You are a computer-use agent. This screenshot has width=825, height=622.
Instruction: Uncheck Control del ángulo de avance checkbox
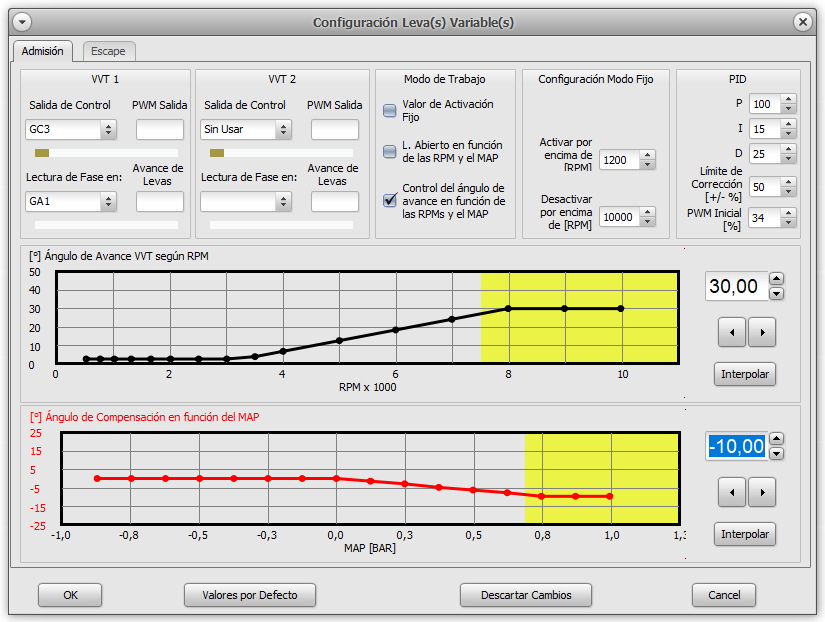tap(390, 200)
